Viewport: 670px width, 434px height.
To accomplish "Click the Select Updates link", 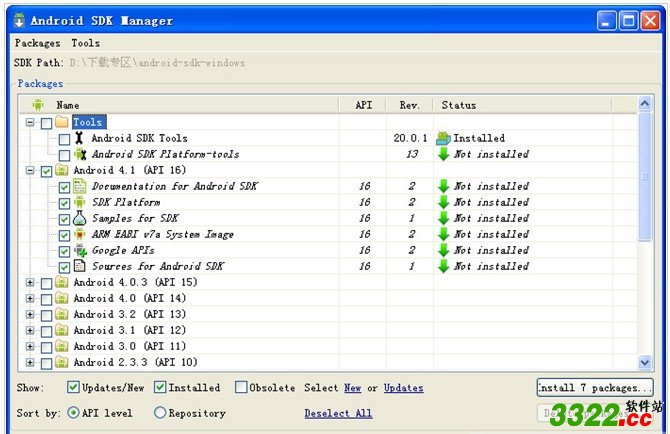I will click(403, 388).
